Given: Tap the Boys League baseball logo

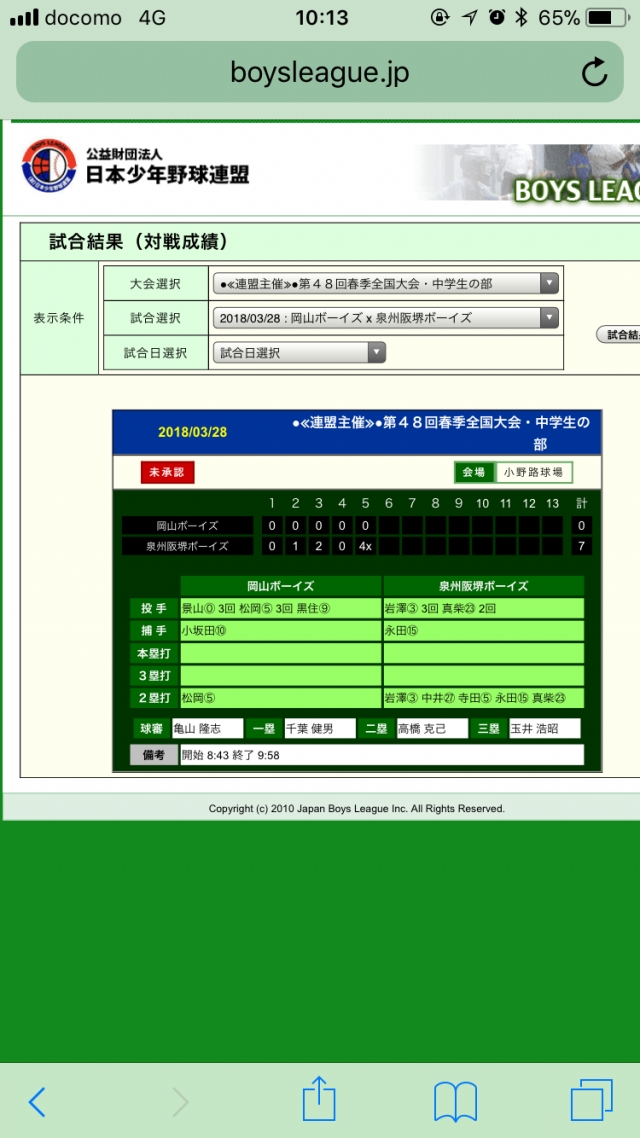Looking at the screenshot, I should [48, 166].
